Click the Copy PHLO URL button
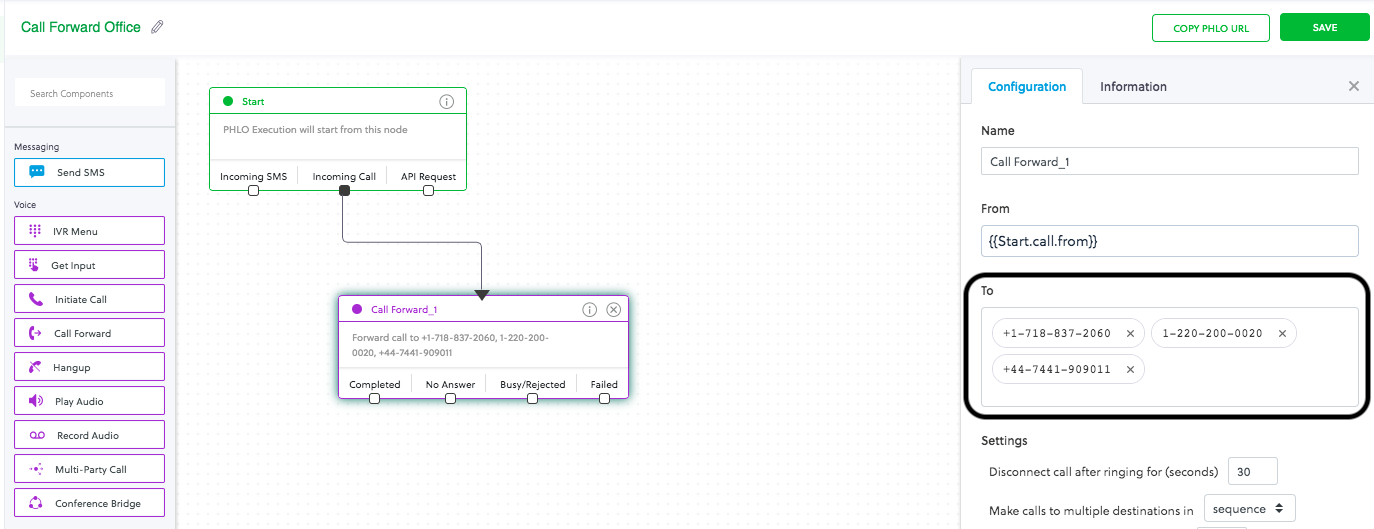Image resolution: width=1374 pixels, height=529 pixels. [1210, 28]
